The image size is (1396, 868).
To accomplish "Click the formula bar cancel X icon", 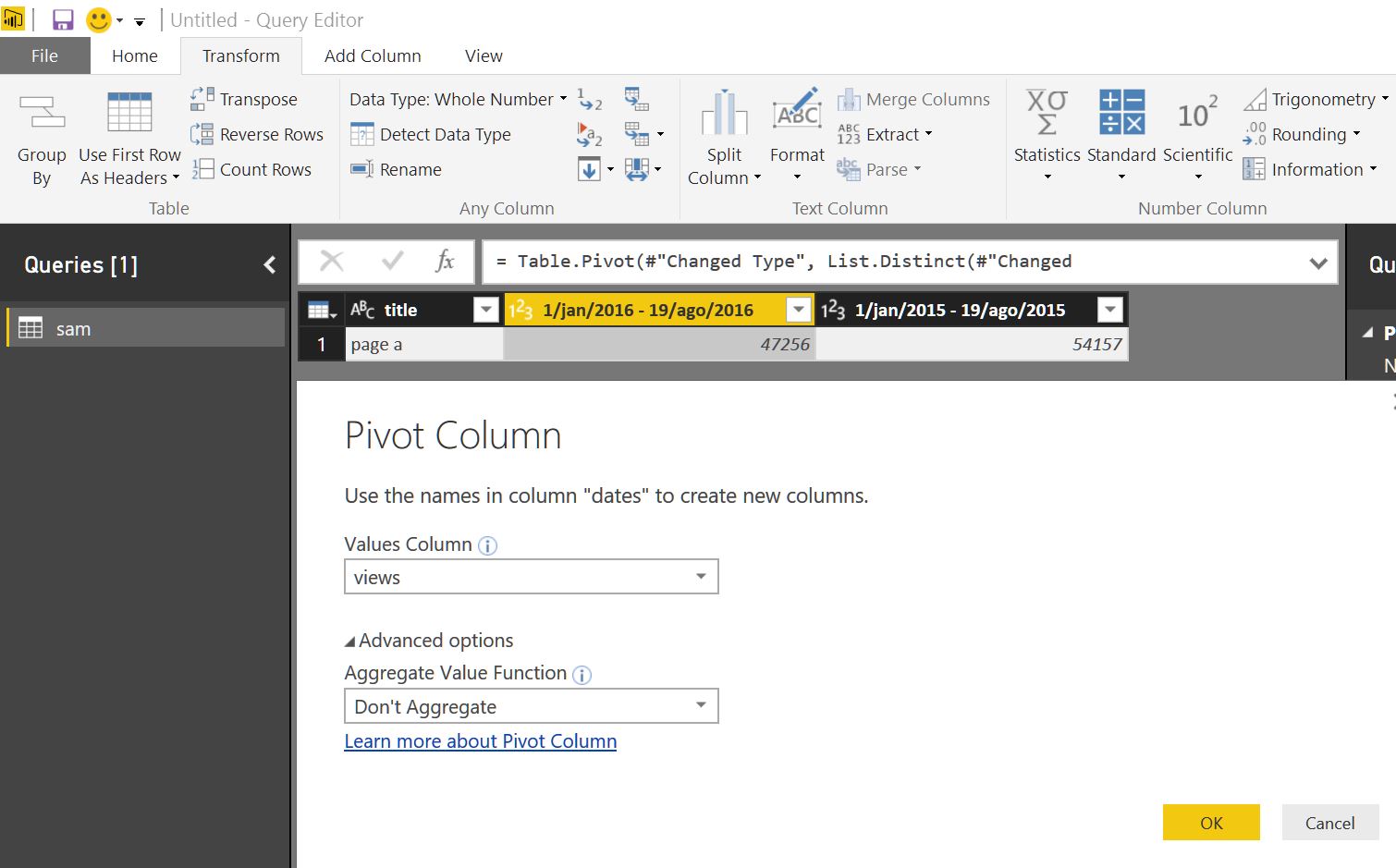I will (x=331, y=262).
